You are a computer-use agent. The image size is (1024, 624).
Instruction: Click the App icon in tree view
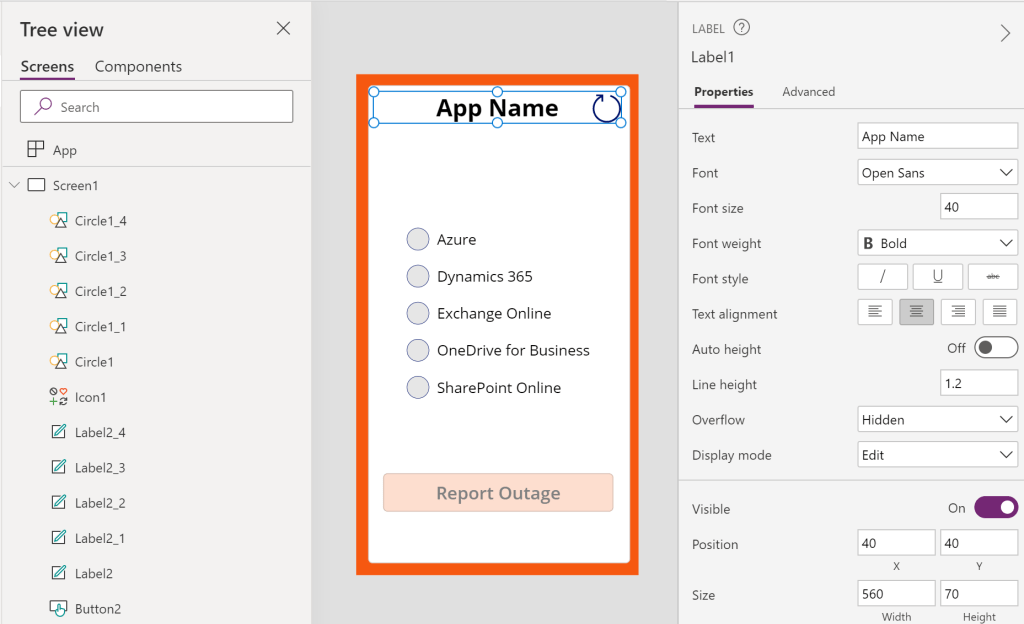(36, 150)
